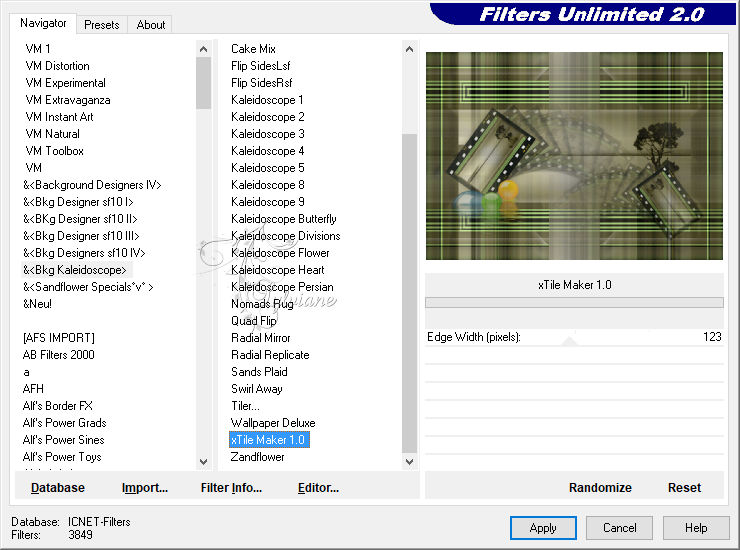Choose Swirl Away filter

tap(257, 389)
